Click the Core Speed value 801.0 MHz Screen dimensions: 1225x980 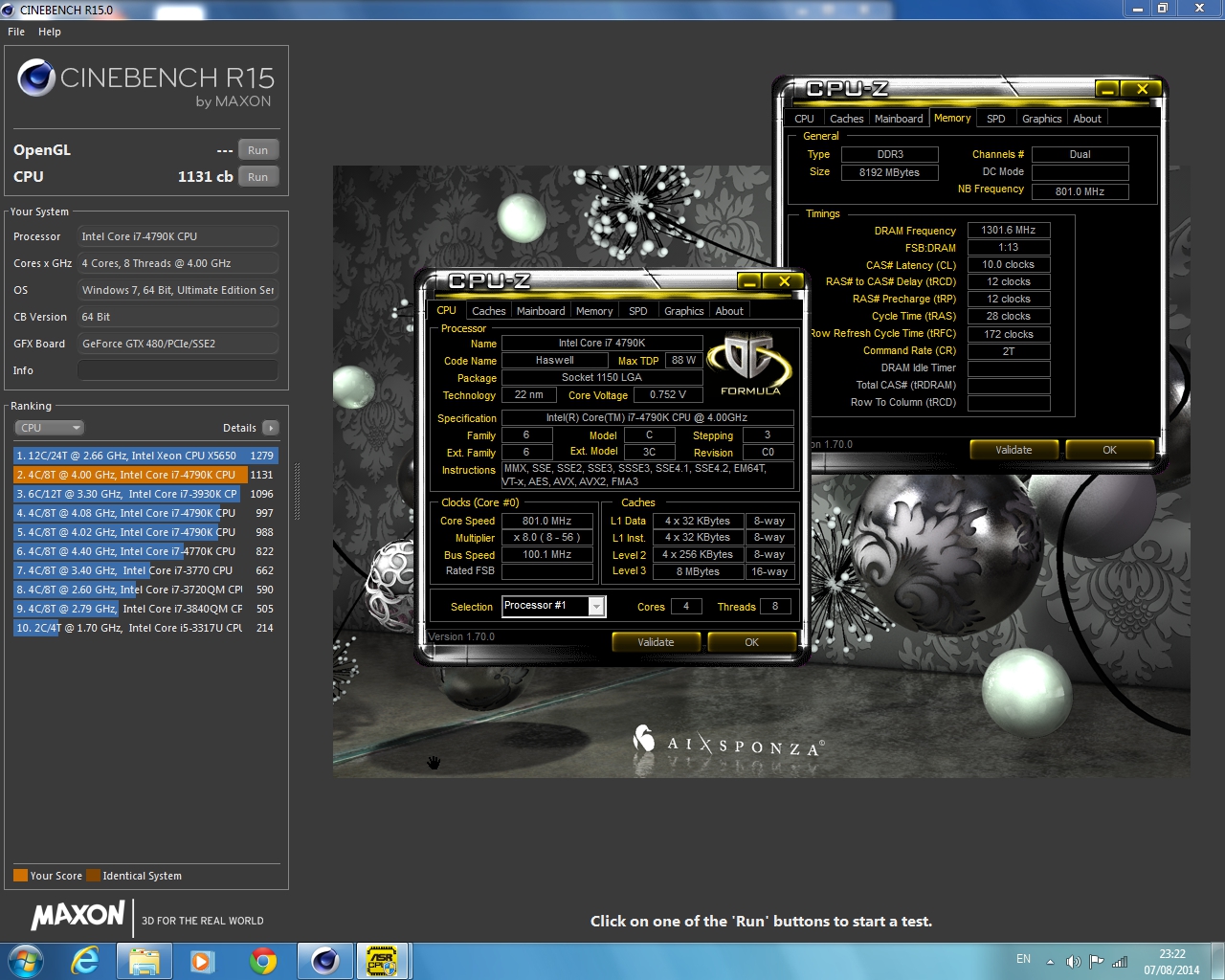click(x=546, y=521)
